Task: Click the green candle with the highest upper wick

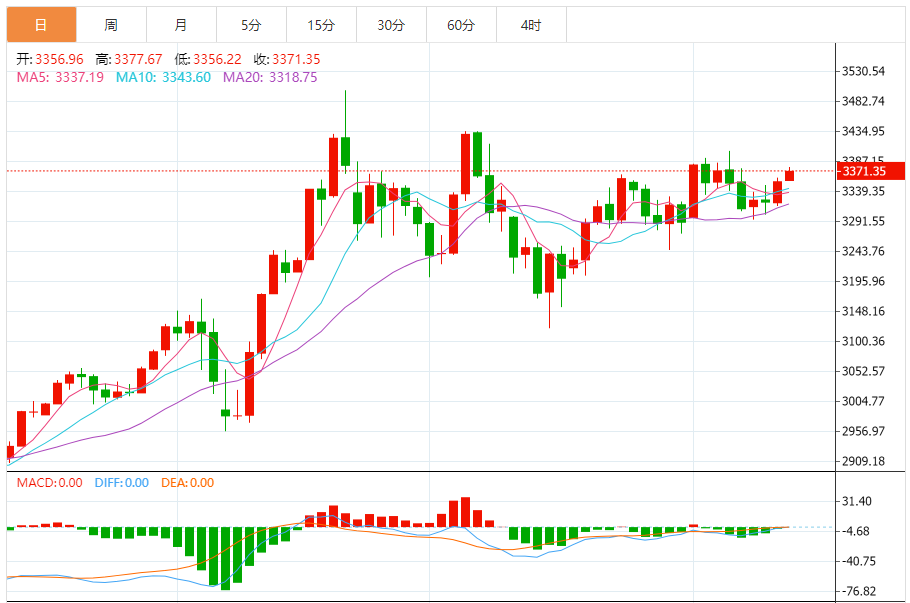Action: point(346,151)
